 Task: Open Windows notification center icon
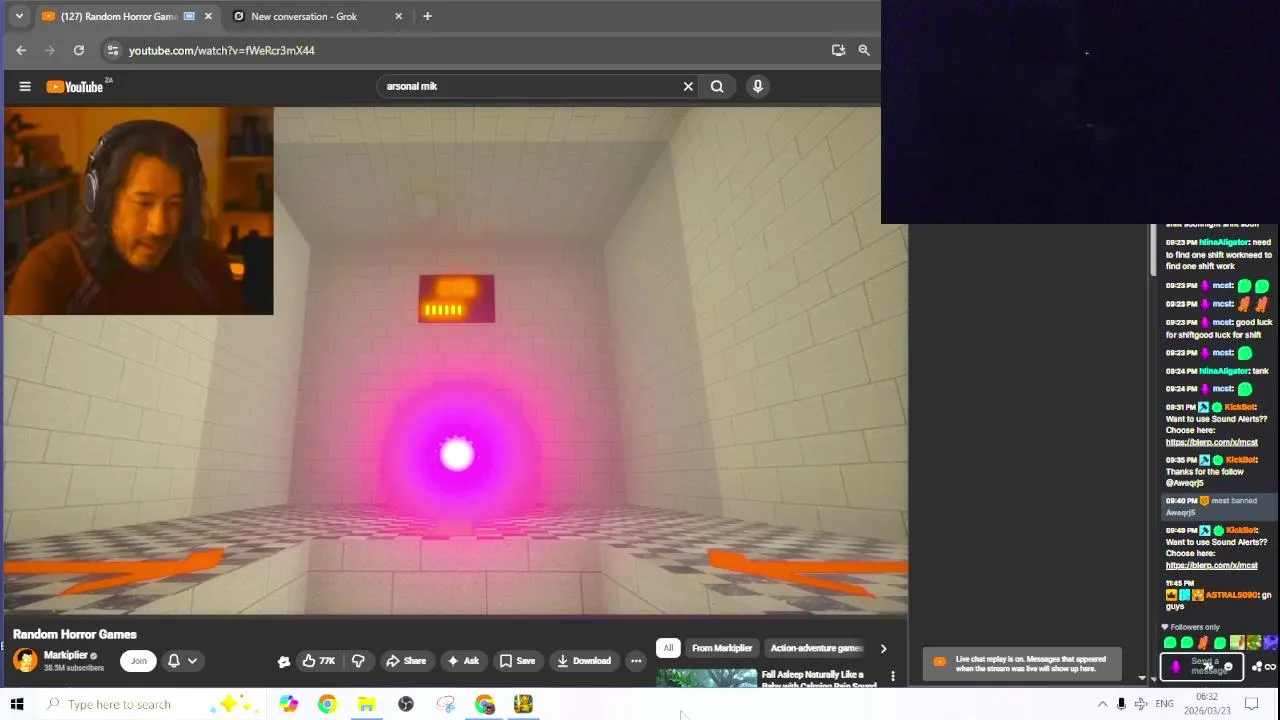pos(1251,704)
